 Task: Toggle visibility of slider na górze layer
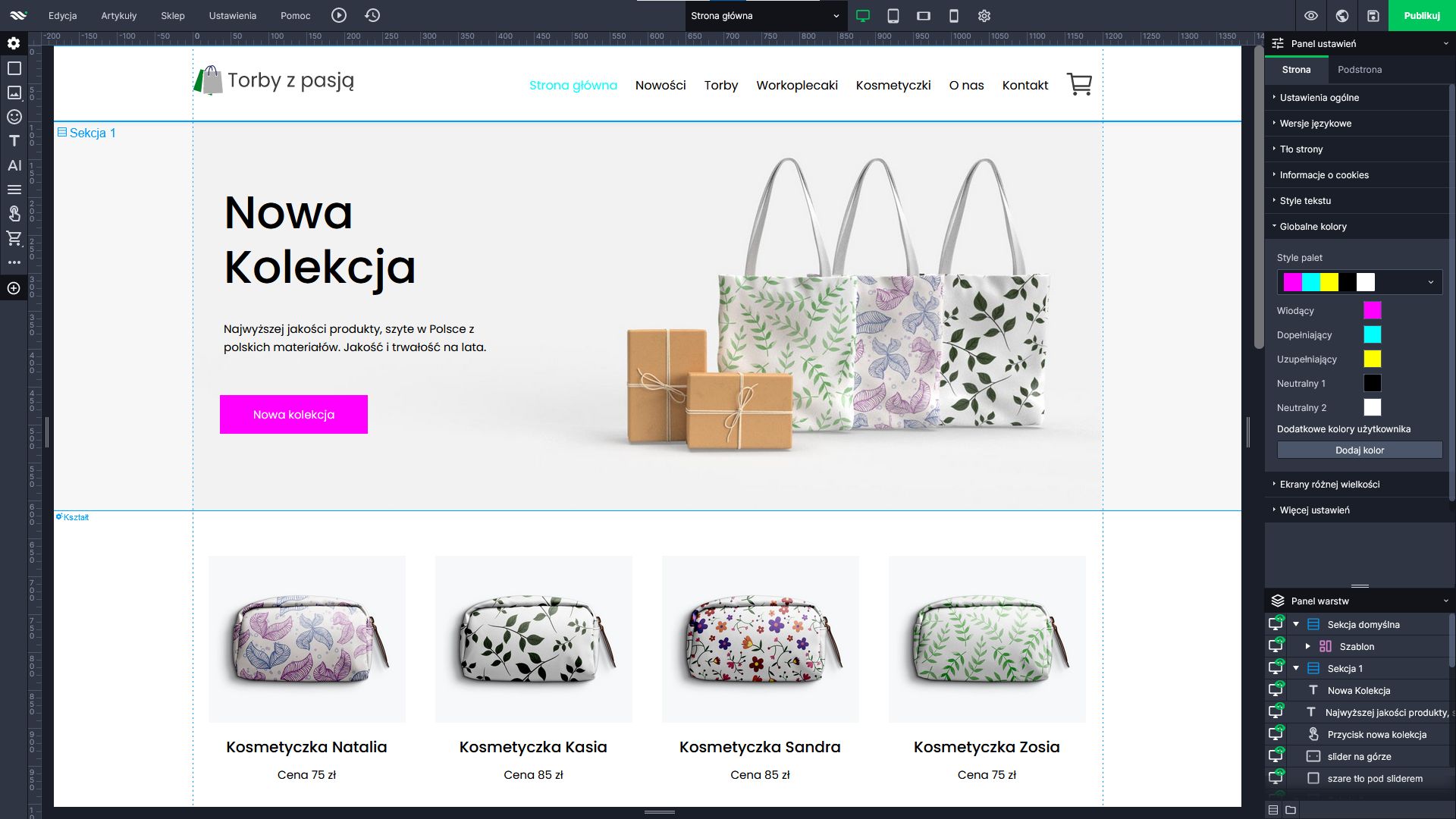[1276, 756]
